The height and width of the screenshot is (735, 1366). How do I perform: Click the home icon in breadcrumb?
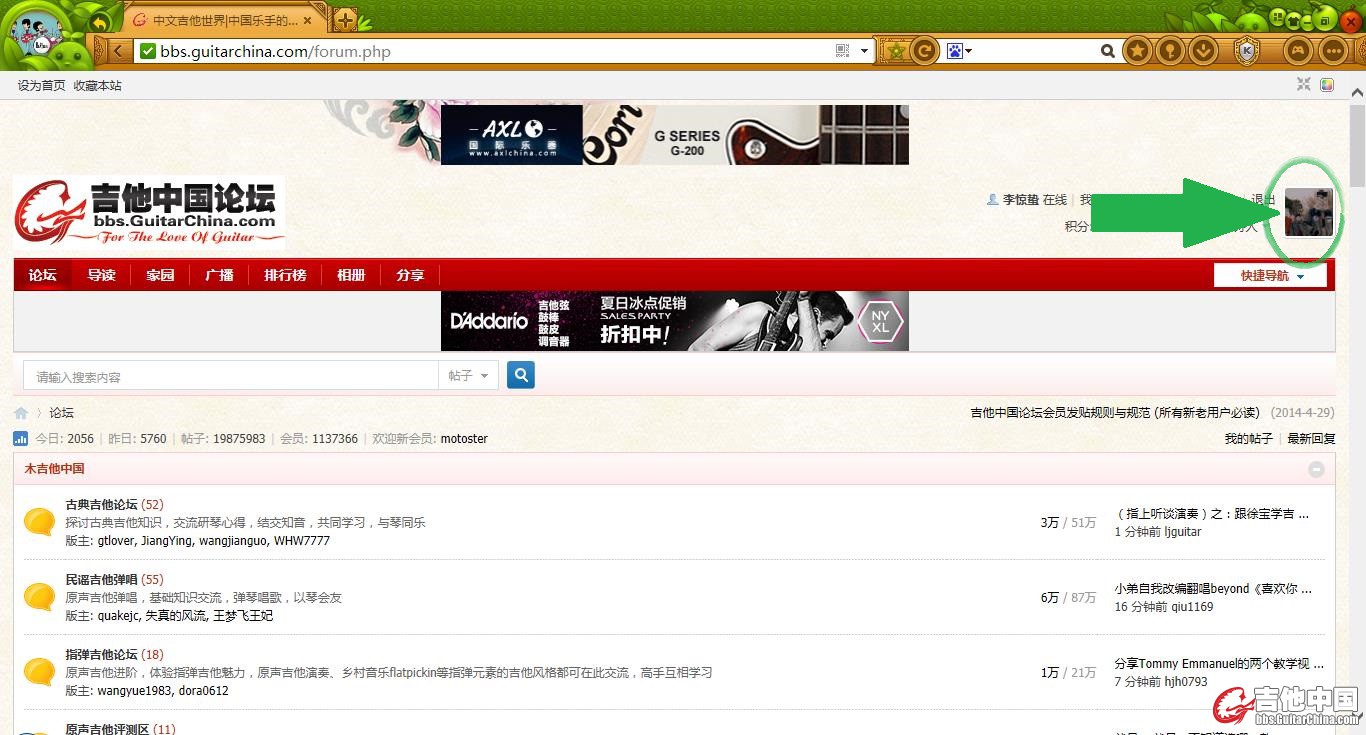21,413
